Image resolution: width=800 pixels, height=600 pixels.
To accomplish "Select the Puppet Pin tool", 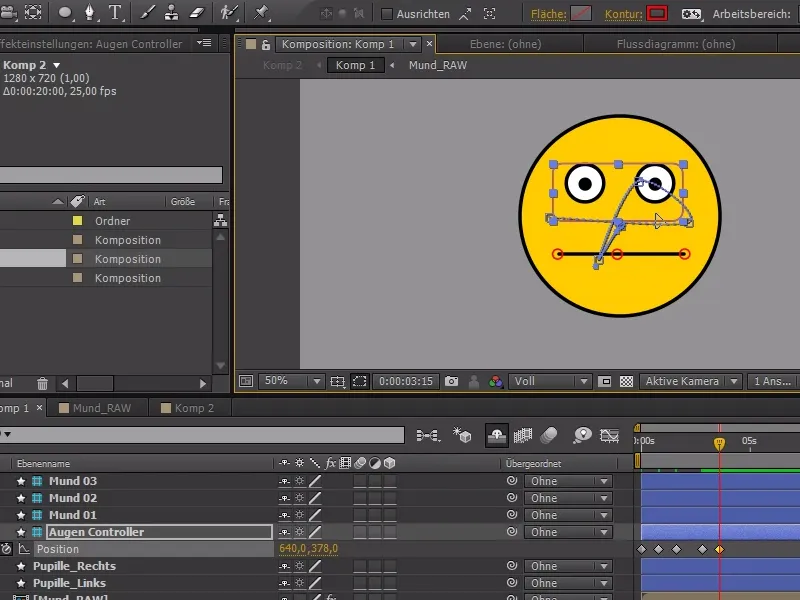I will [x=261, y=13].
